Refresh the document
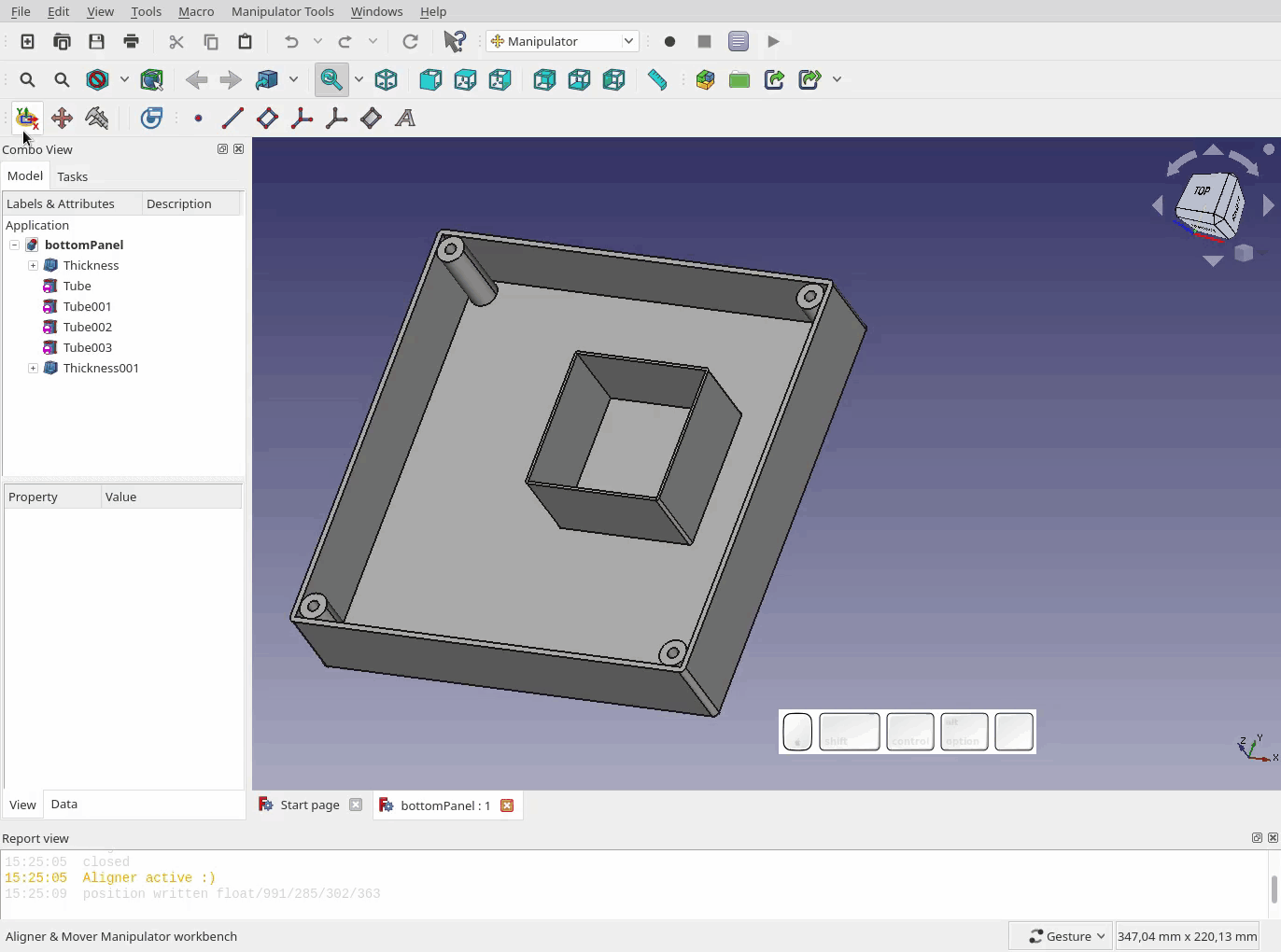This screenshot has width=1281, height=952. pos(410,41)
